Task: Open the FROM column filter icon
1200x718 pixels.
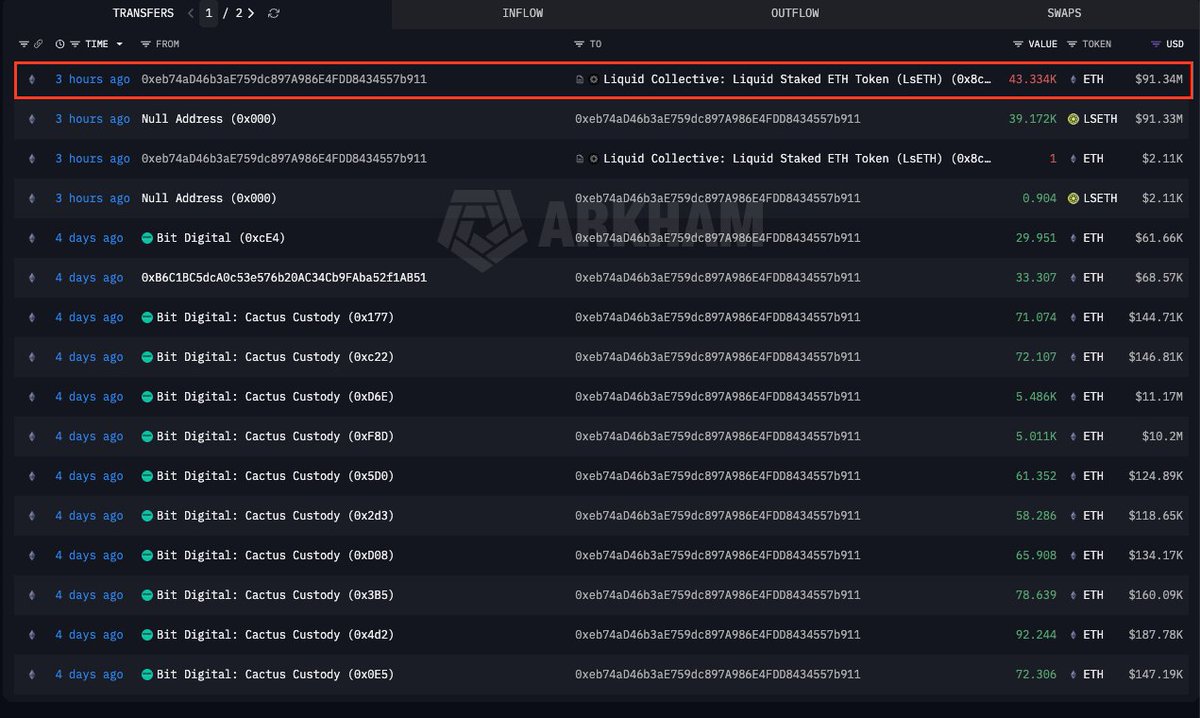Action: pyautogui.click(x=146, y=44)
